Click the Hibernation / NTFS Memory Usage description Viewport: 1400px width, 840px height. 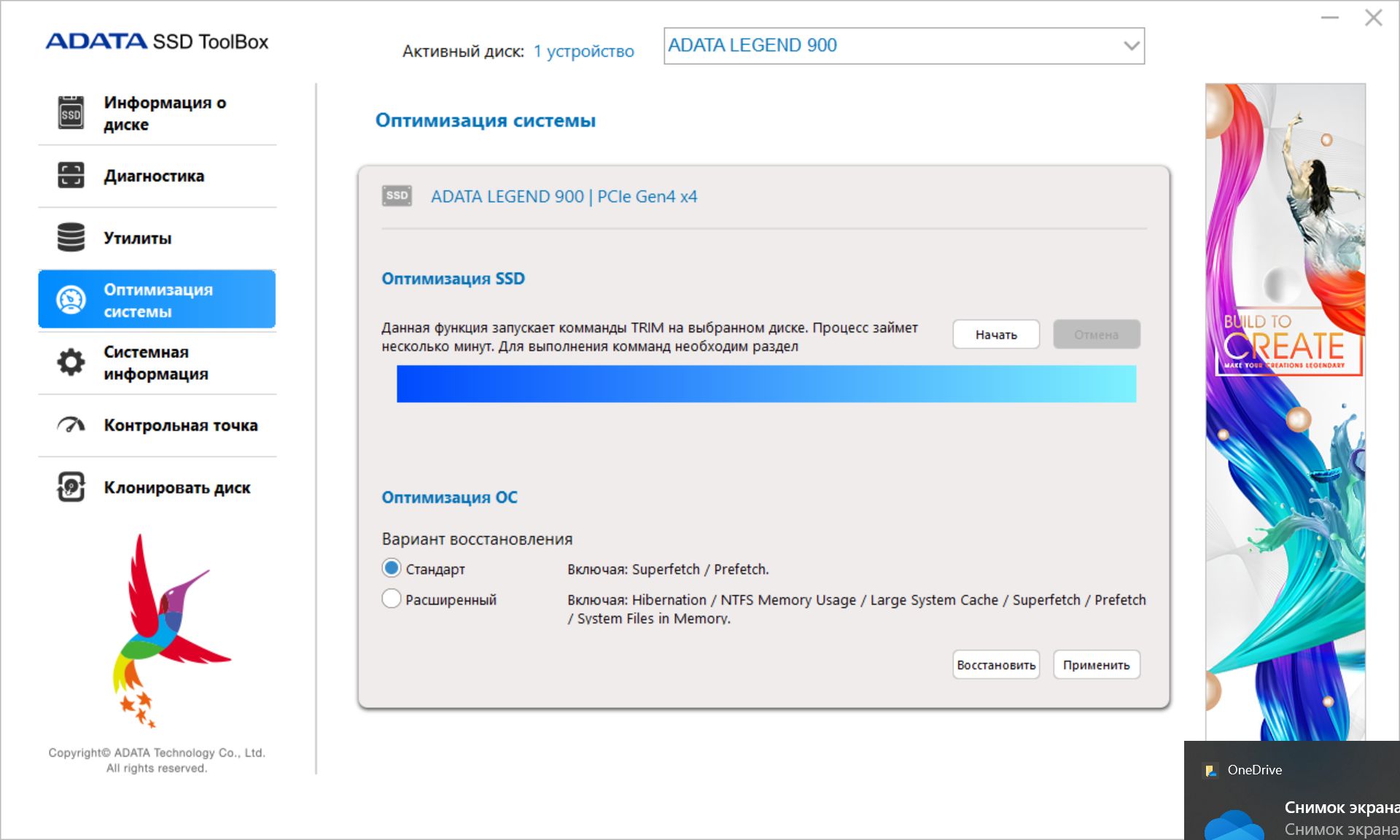click(x=857, y=609)
